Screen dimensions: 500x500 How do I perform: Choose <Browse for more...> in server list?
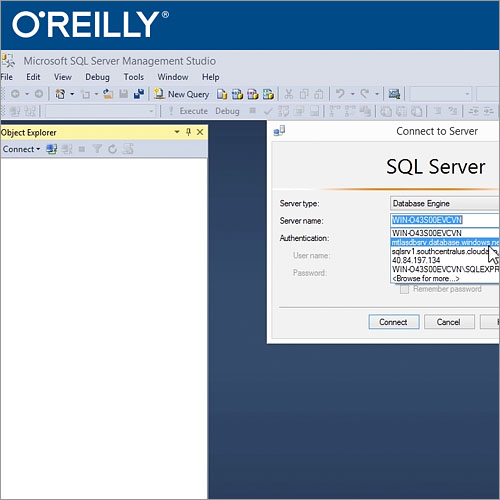(x=445, y=278)
